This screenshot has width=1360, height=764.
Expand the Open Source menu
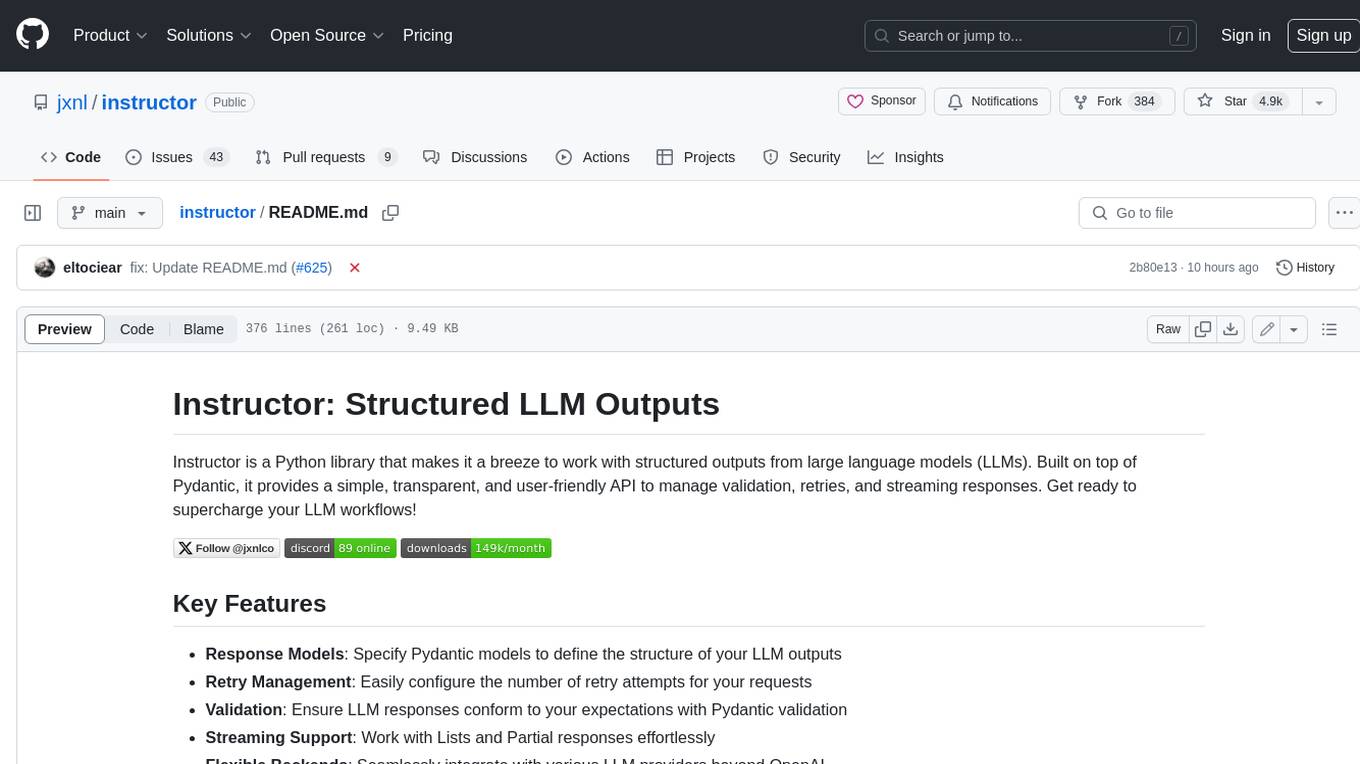point(327,35)
